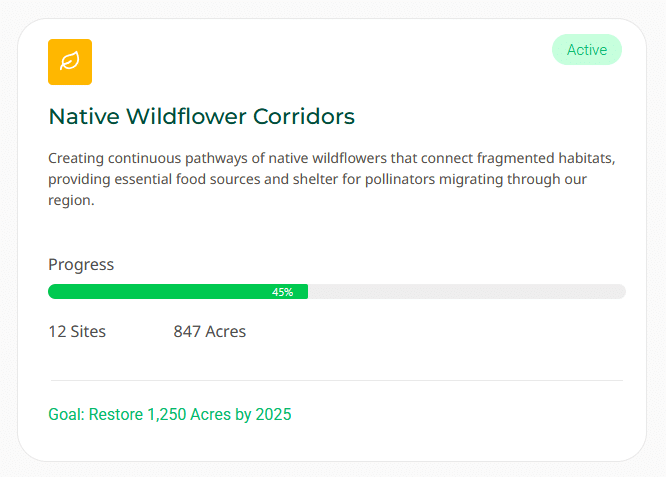Click the yellow leaf icon
The image size is (666, 477).
tap(70, 62)
